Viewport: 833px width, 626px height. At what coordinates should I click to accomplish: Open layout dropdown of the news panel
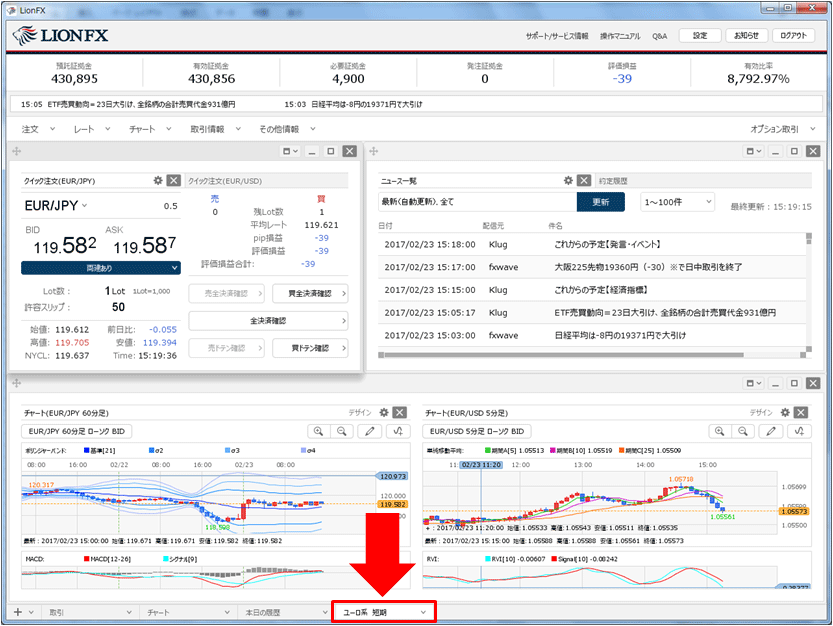click(754, 151)
